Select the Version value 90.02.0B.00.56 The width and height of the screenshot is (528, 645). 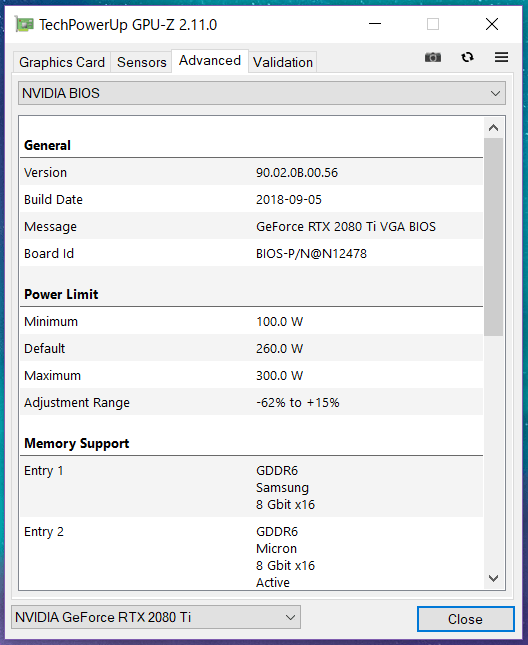click(296, 172)
